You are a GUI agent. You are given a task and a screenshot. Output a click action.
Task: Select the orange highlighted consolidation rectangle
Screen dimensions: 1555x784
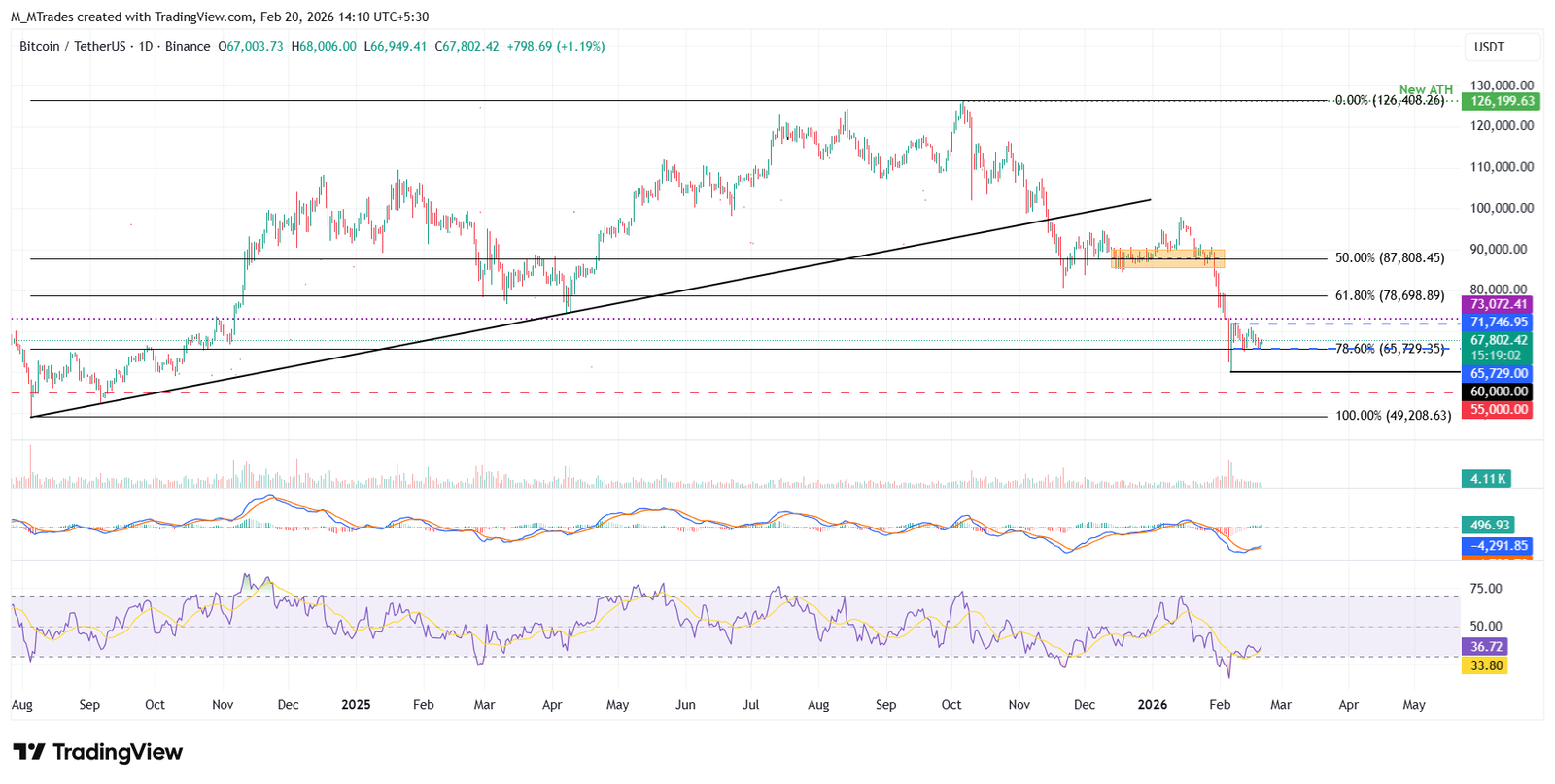[x=1168, y=258]
